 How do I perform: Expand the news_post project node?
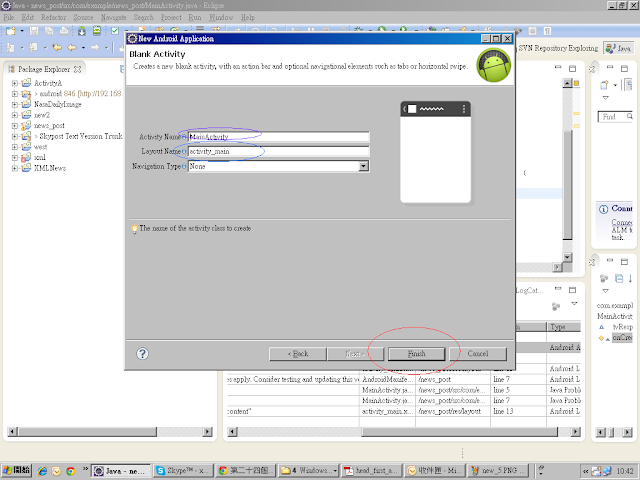(15, 126)
